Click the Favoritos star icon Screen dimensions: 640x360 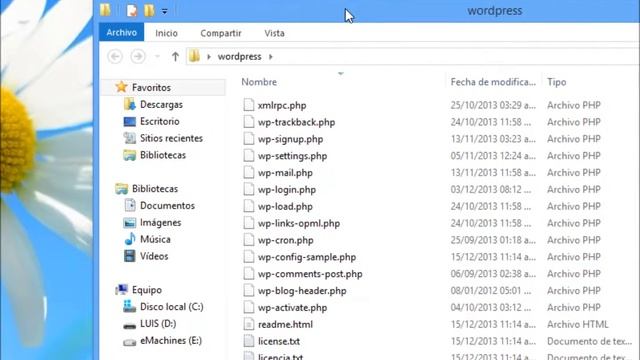pyautogui.click(x=121, y=87)
